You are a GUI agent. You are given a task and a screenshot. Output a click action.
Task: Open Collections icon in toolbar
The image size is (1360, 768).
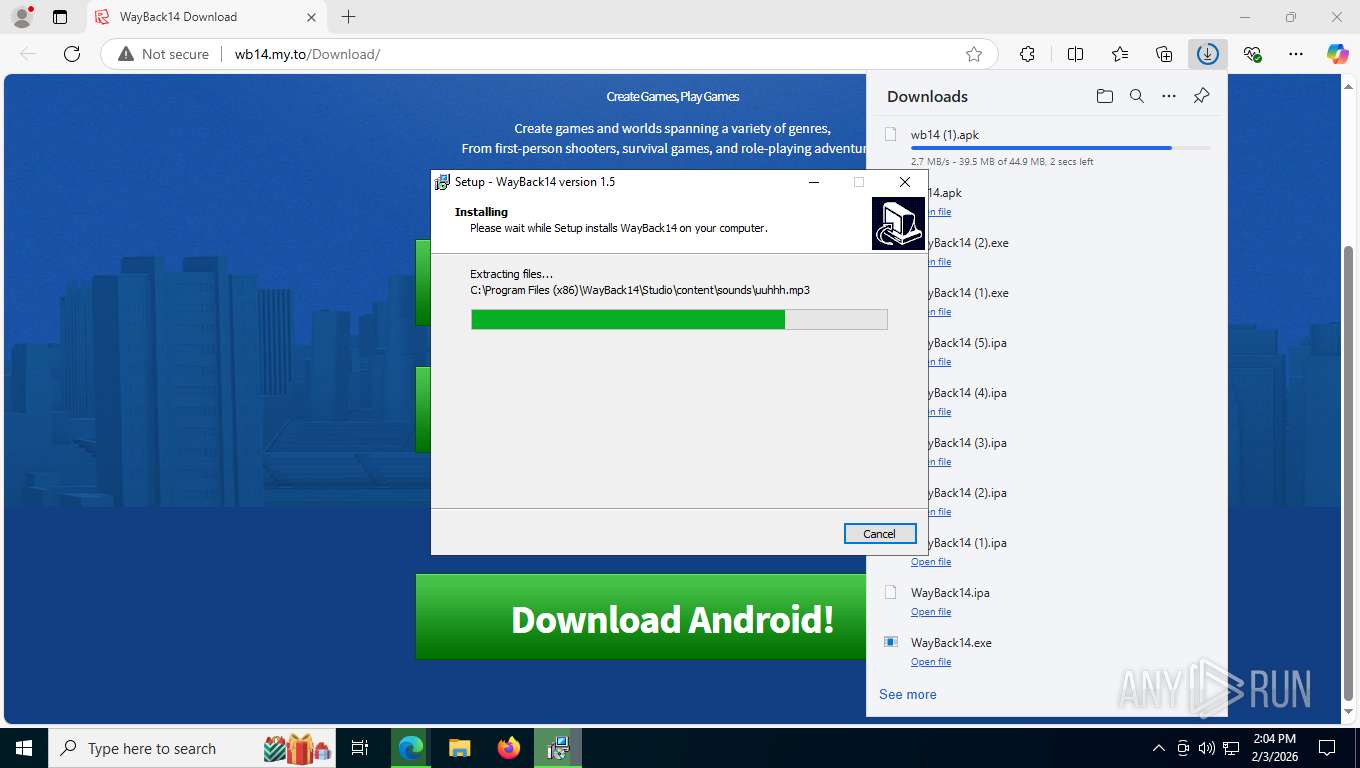click(1164, 54)
